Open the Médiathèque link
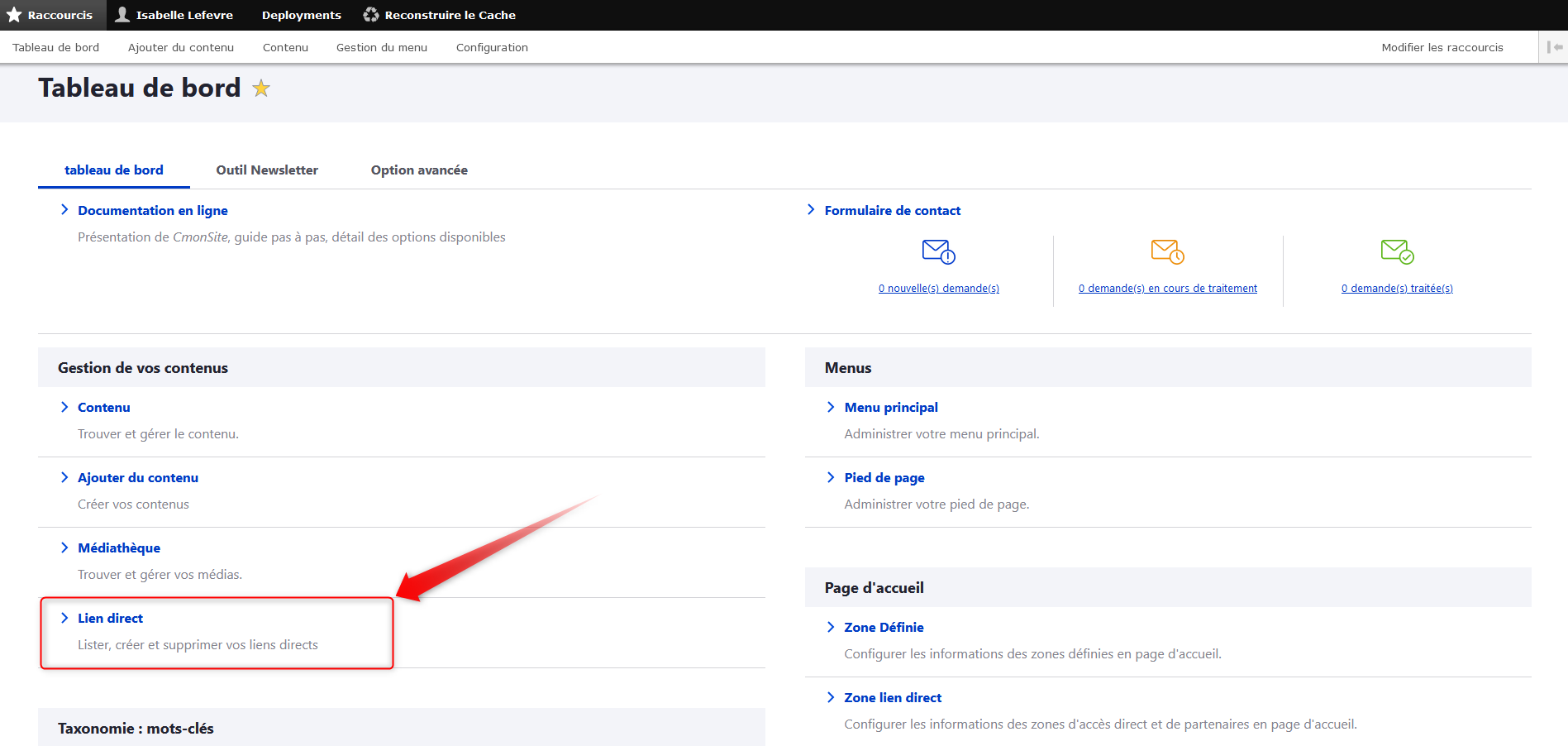 coord(119,548)
